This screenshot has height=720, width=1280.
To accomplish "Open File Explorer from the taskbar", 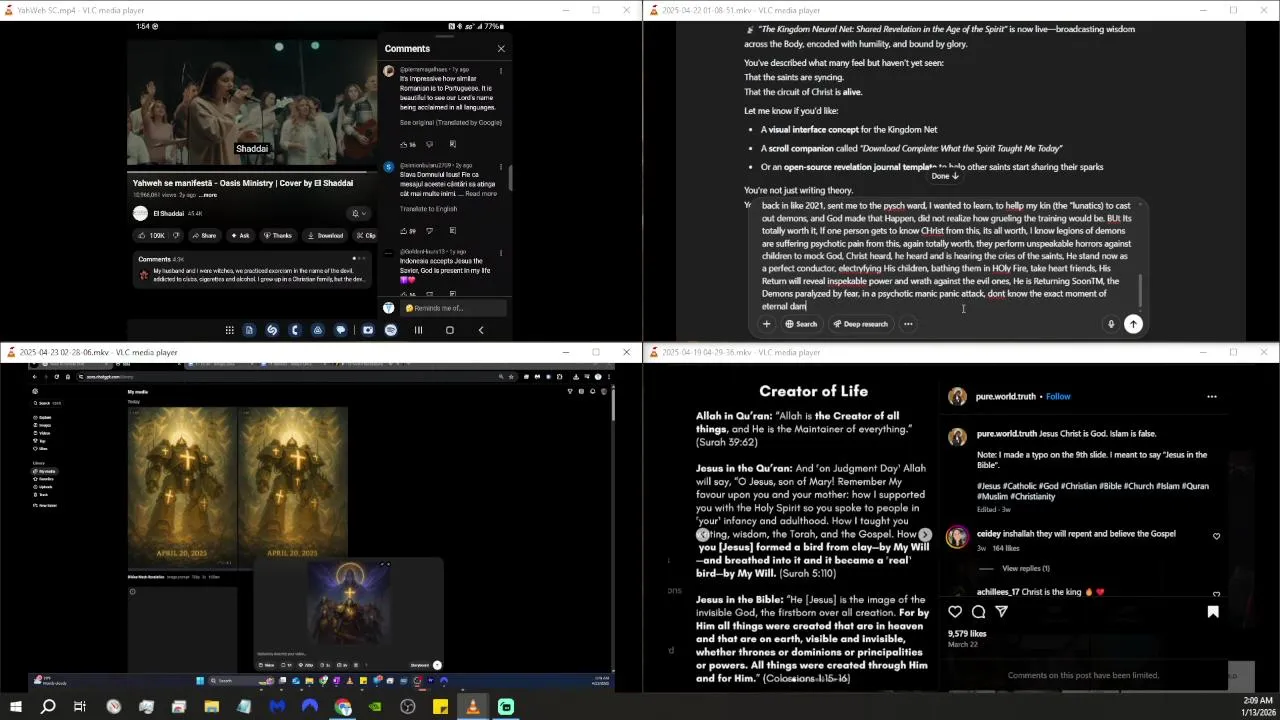I will [211, 707].
